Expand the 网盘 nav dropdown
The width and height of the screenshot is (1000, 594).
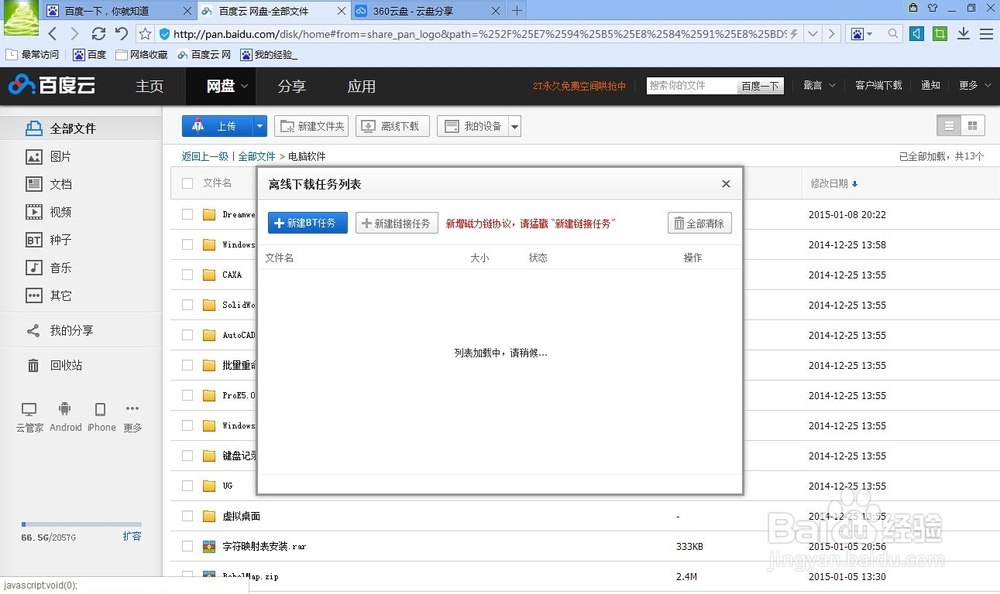(244, 86)
